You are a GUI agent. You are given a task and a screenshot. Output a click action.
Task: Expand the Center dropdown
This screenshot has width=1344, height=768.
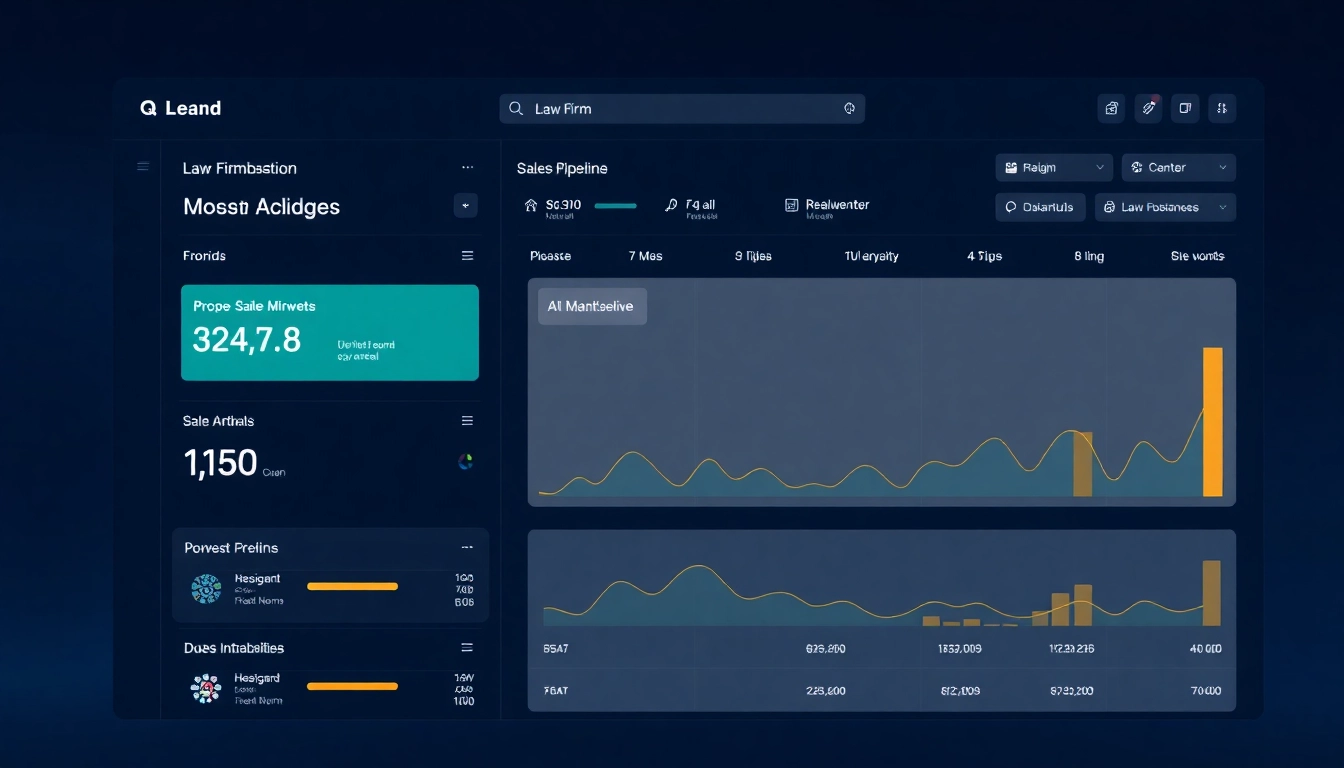[x=1178, y=167]
